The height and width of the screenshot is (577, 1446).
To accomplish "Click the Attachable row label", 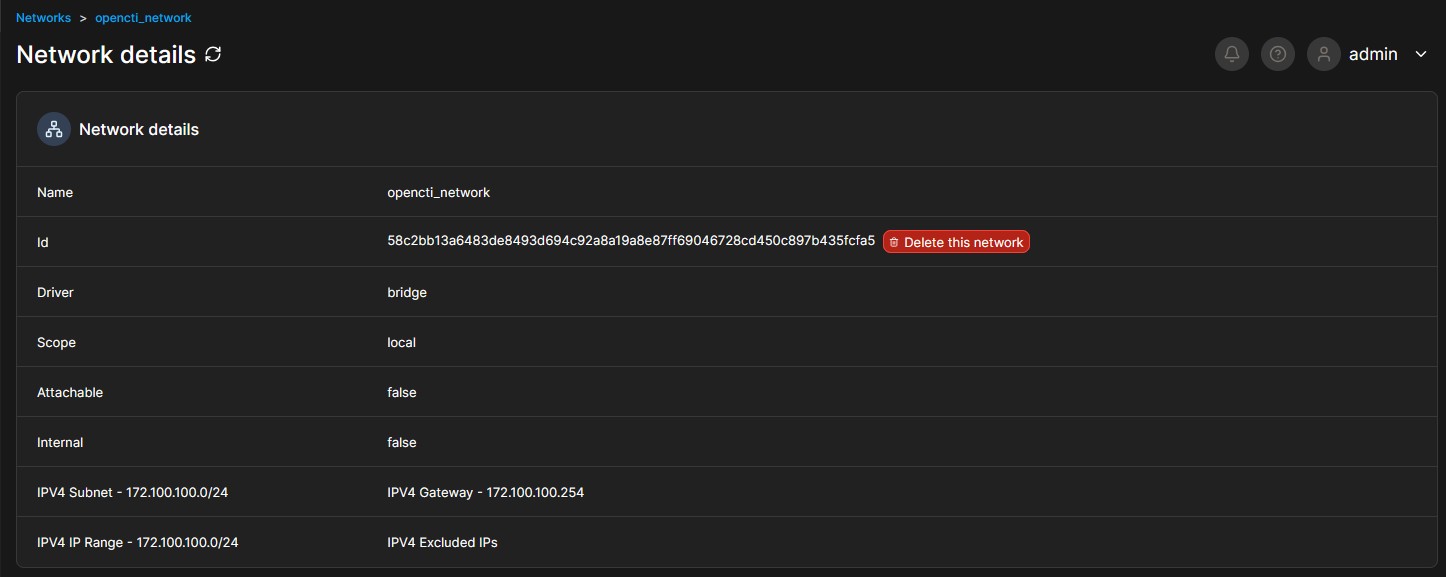I will pyautogui.click(x=70, y=392).
